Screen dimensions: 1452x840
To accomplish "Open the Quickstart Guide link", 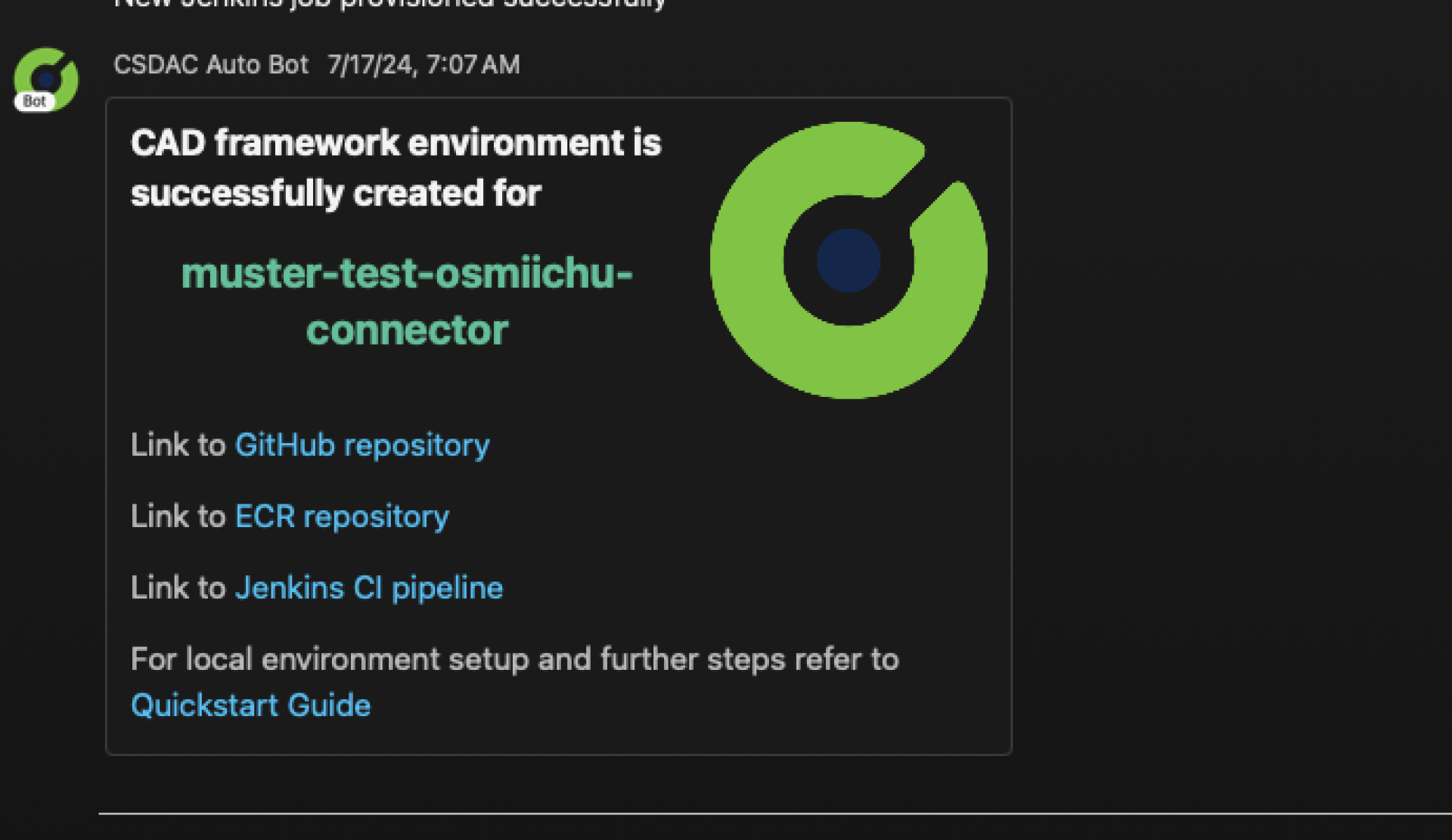I will coord(250,705).
